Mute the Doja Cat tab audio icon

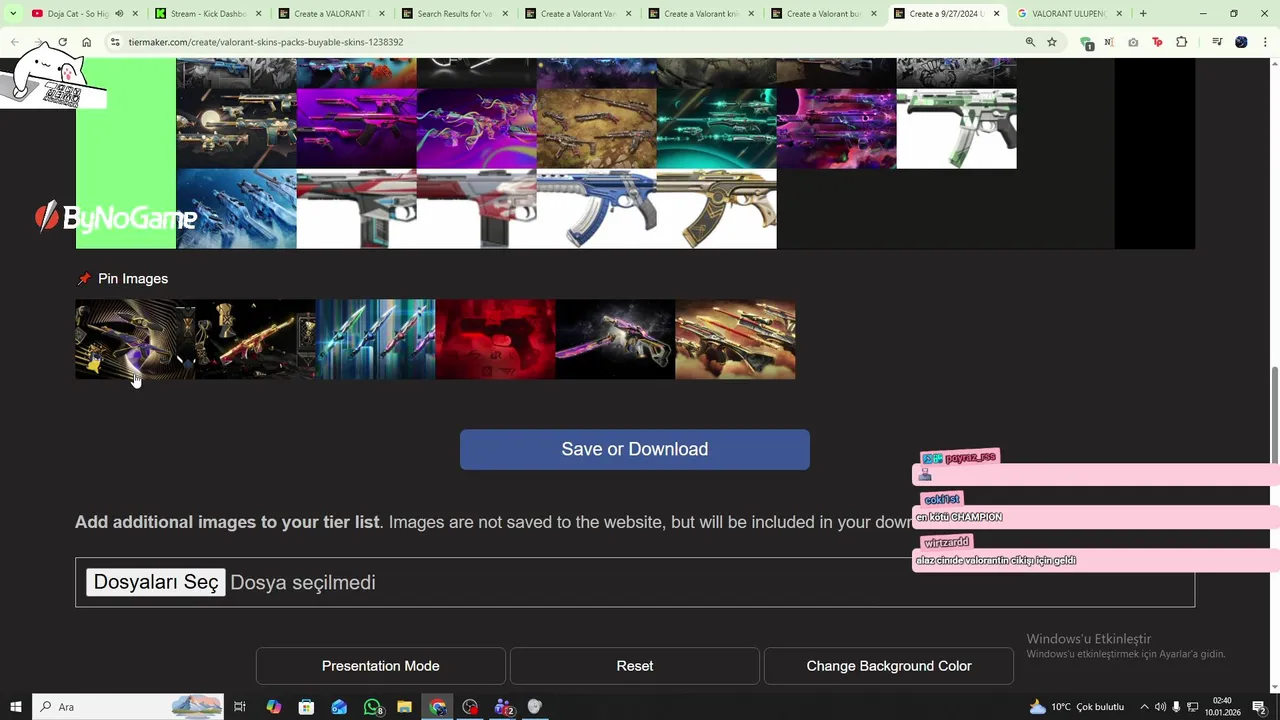point(119,14)
